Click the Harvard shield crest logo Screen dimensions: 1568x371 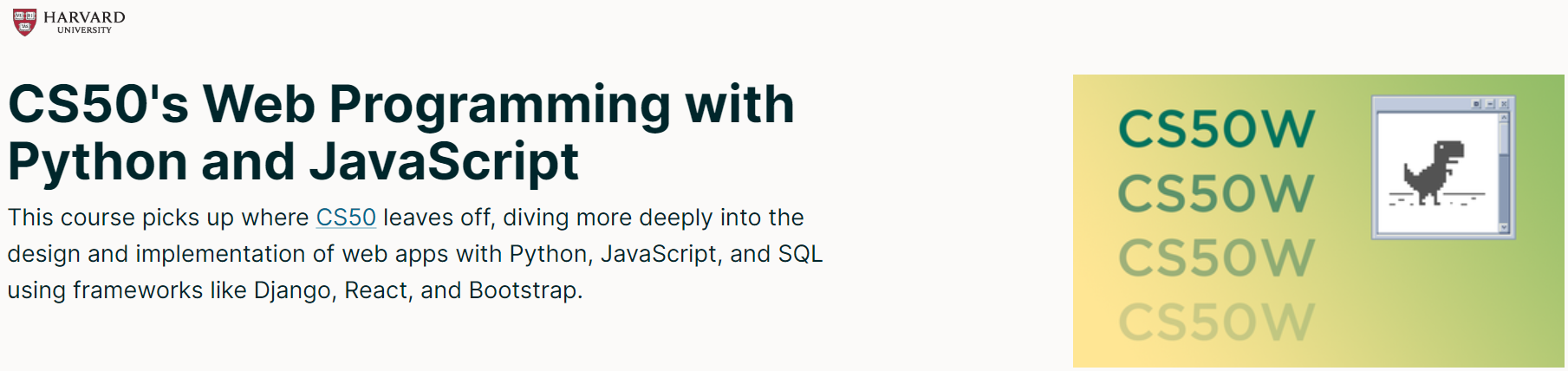[24, 22]
